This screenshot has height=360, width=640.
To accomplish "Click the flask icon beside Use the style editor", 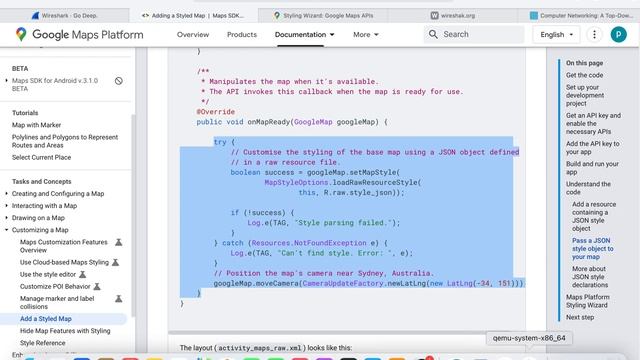I will pyautogui.click(x=82, y=275).
